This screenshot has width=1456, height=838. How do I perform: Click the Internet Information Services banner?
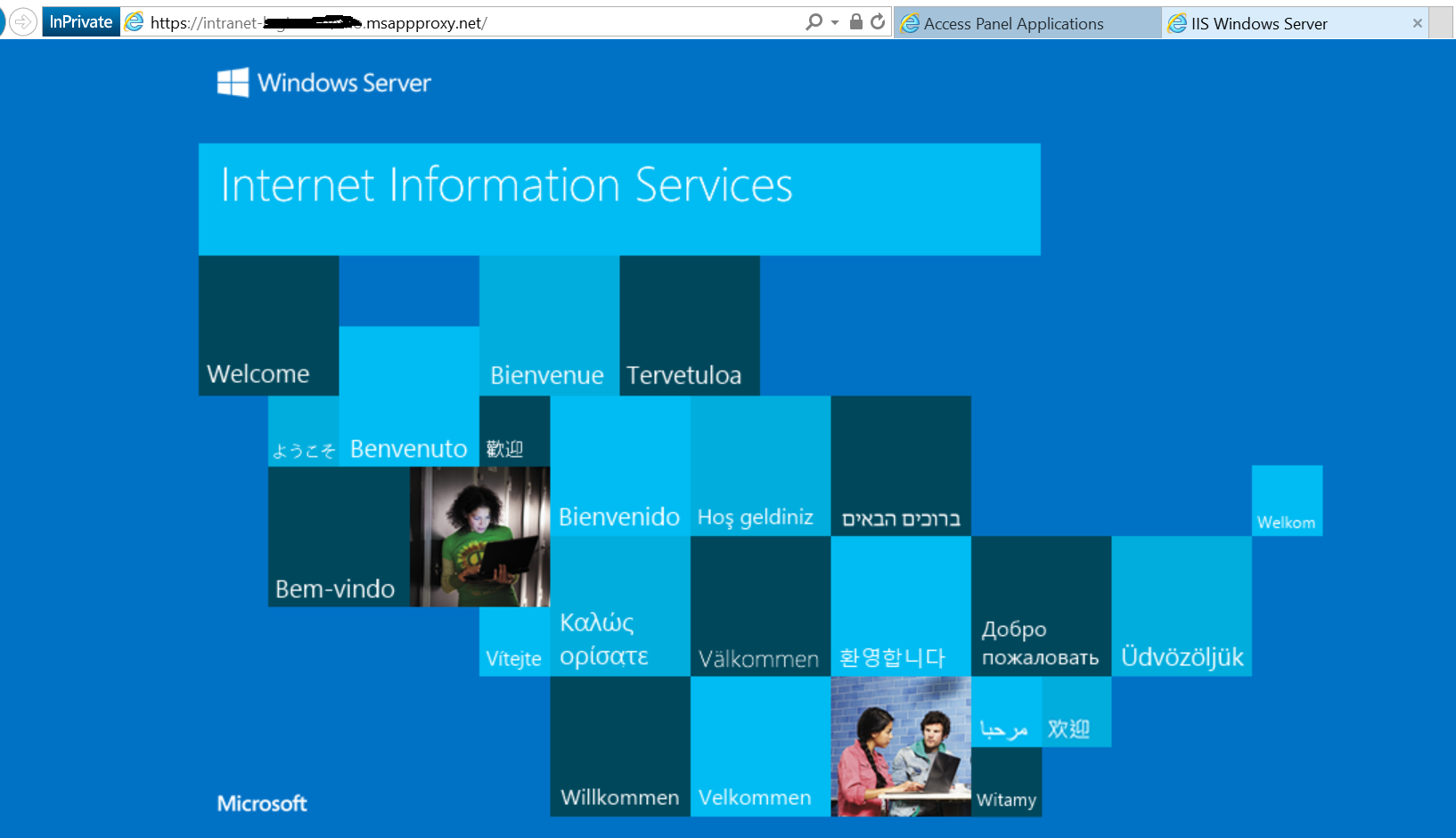point(619,199)
